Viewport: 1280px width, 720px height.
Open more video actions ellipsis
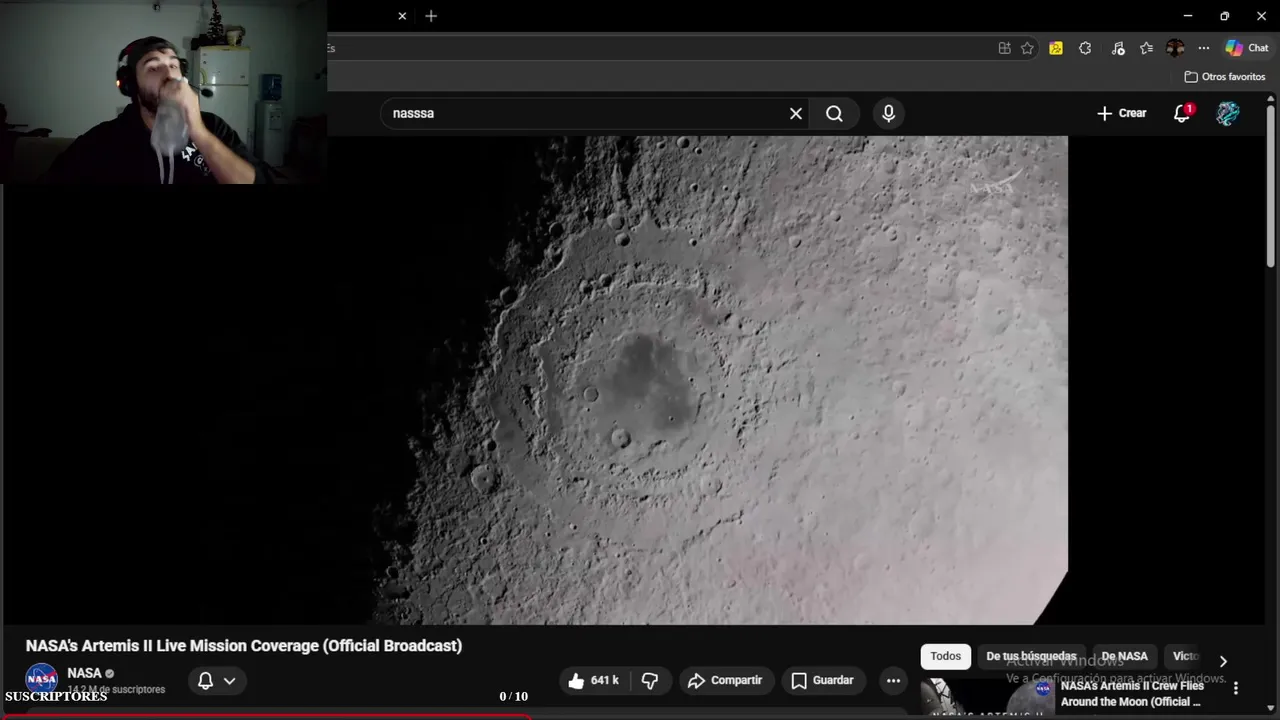893,680
